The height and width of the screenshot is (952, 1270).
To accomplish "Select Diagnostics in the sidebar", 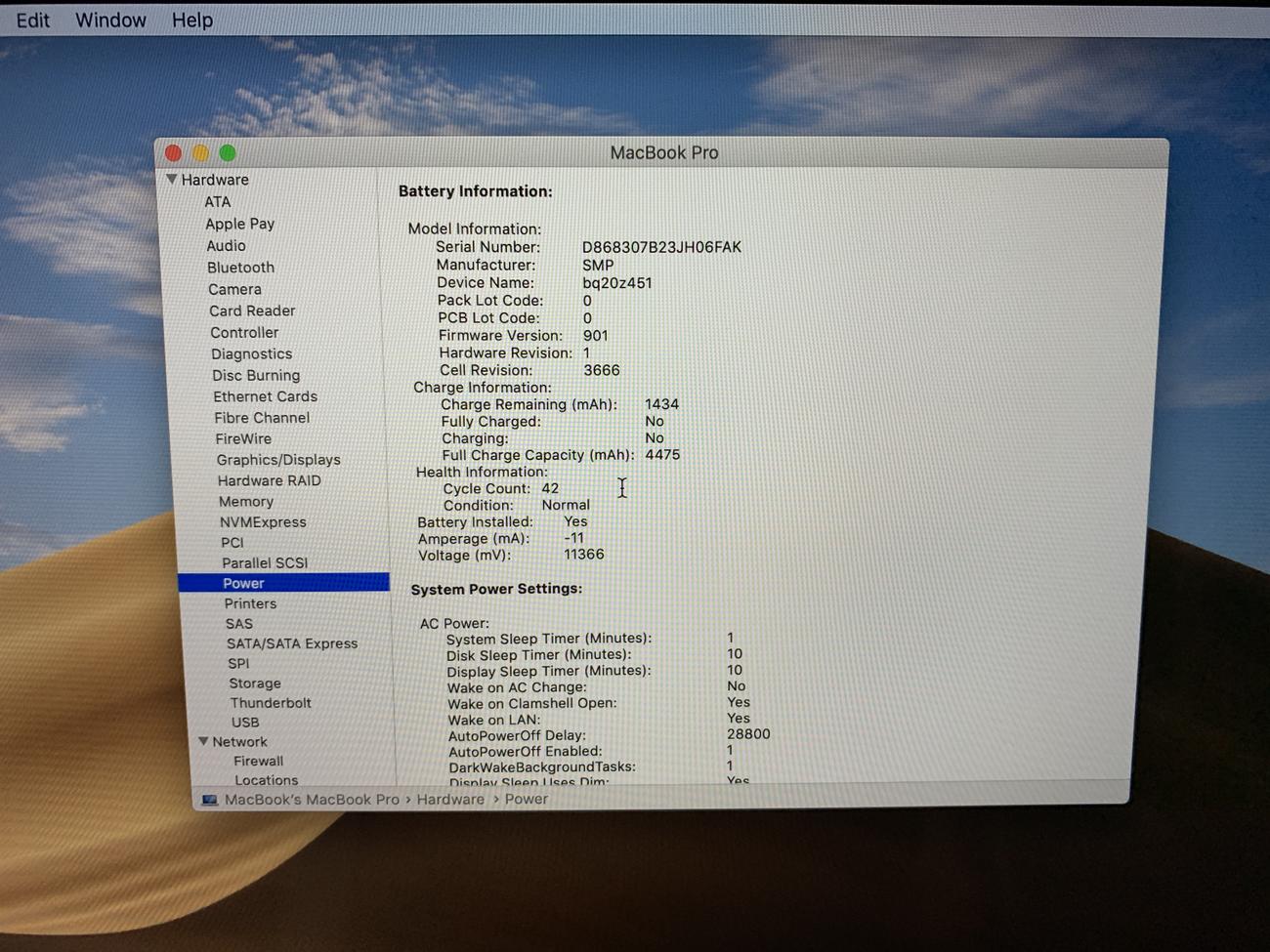I will tap(251, 353).
